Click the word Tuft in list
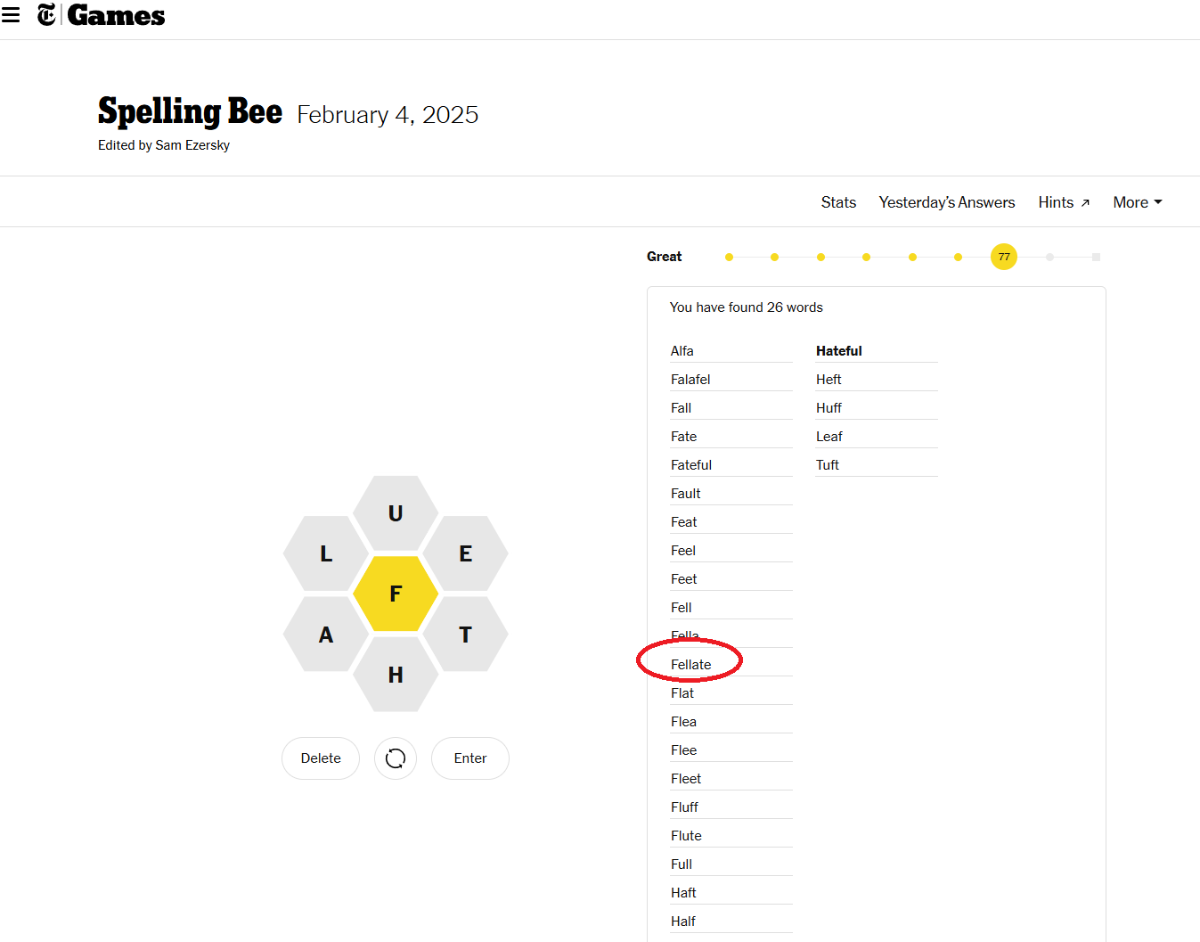The image size is (1200, 942). click(x=828, y=465)
